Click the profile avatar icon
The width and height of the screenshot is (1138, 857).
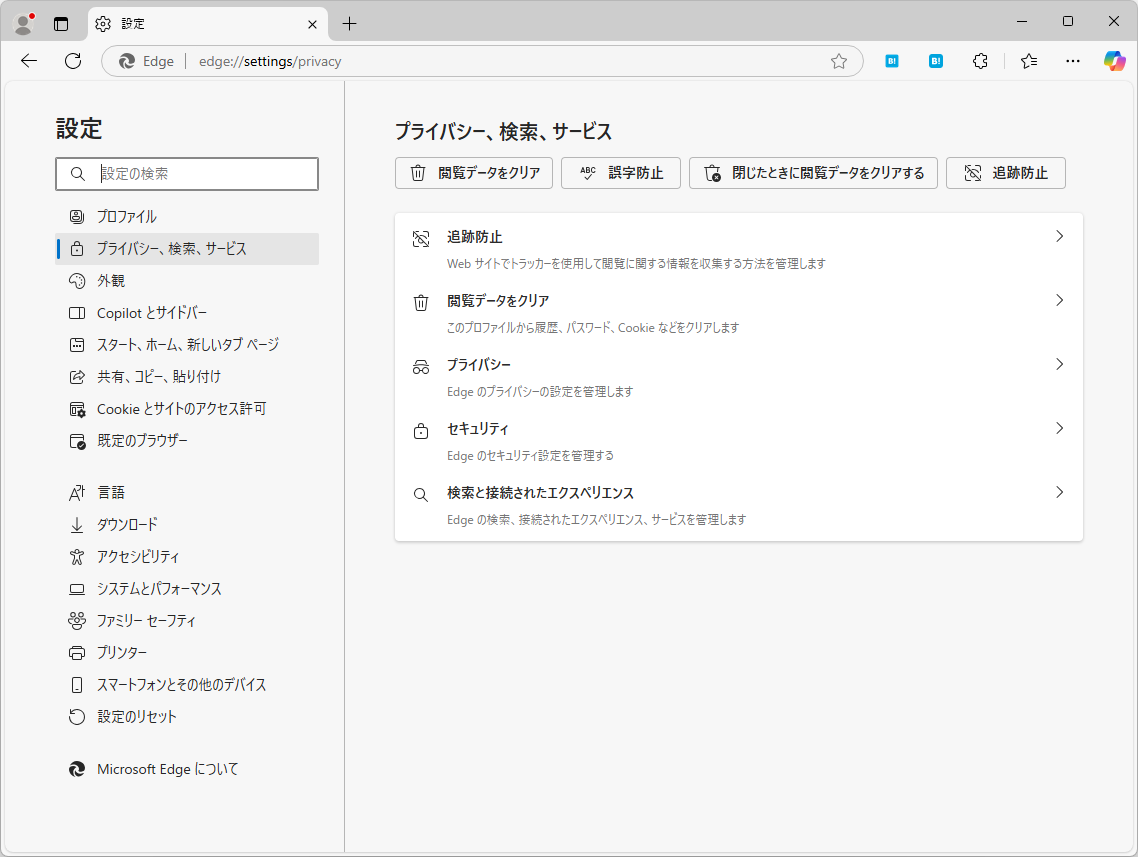(22, 22)
